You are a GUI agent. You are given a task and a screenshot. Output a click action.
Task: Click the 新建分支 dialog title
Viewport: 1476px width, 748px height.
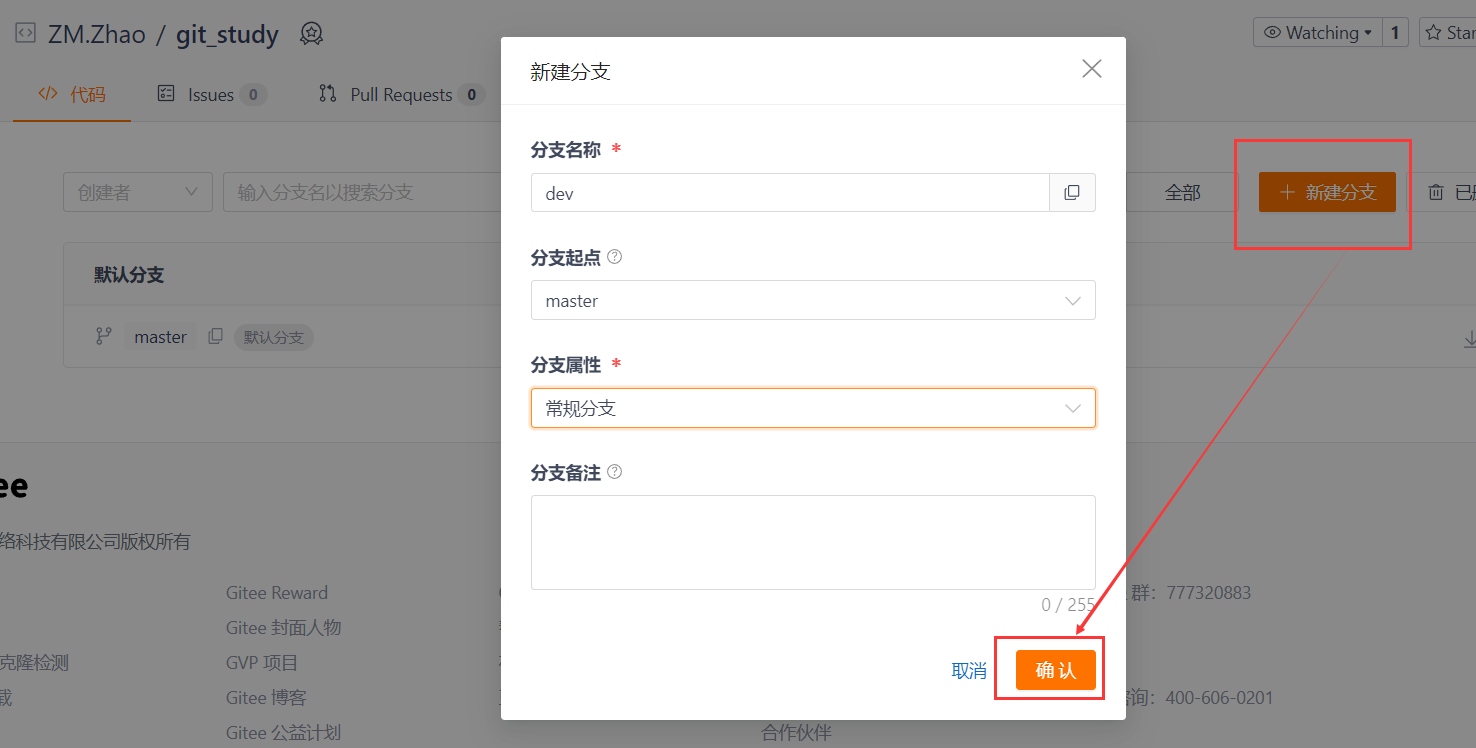click(x=570, y=72)
